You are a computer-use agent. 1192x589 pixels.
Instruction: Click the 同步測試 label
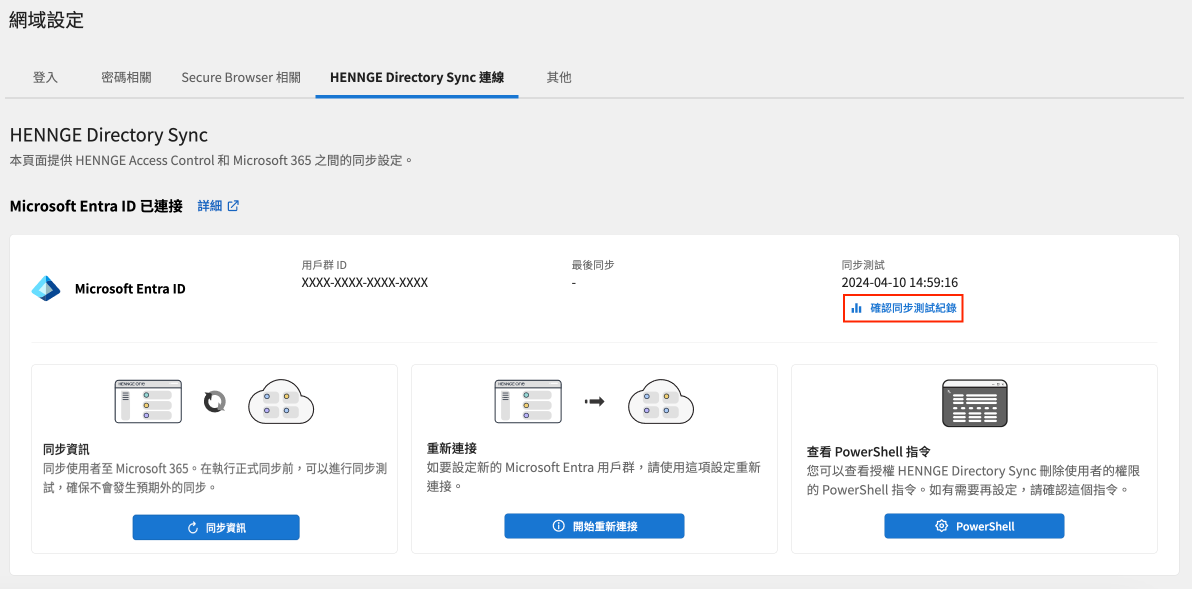863,265
